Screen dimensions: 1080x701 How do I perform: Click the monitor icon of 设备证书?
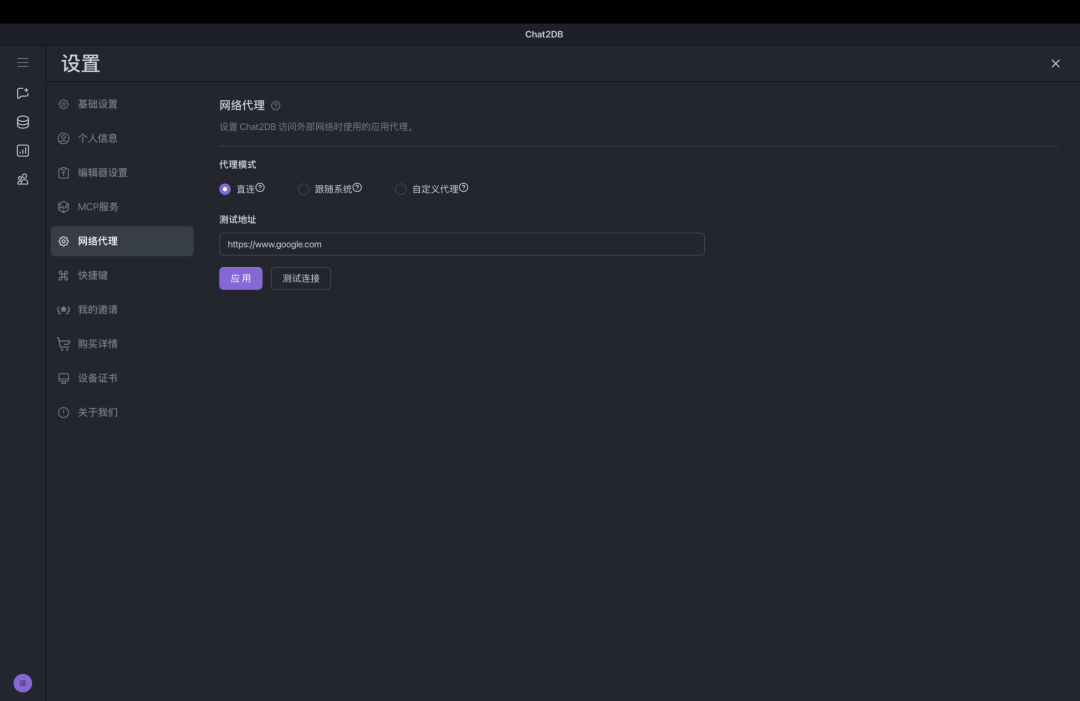click(x=63, y=378)
